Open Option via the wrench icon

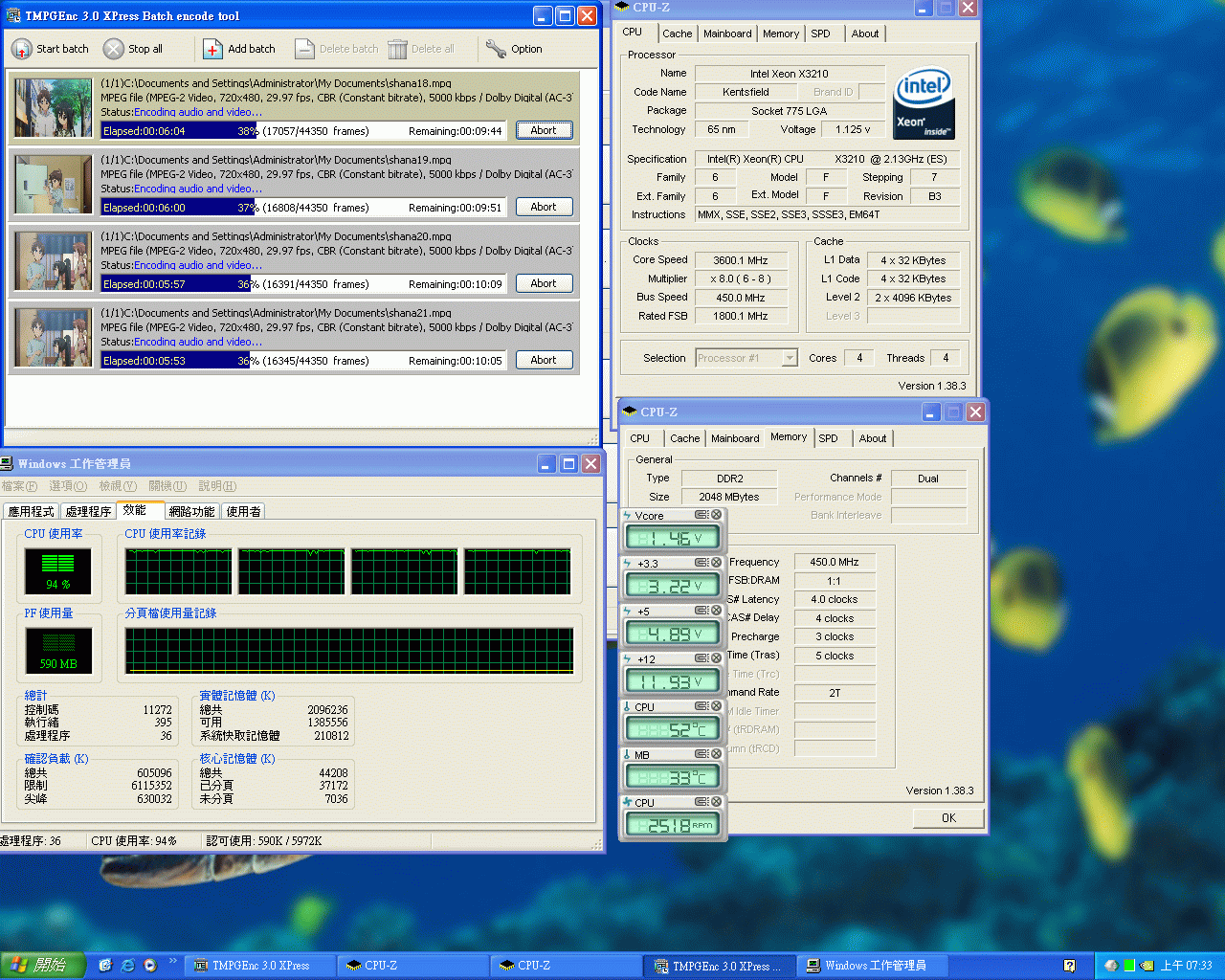coord(496,49)
